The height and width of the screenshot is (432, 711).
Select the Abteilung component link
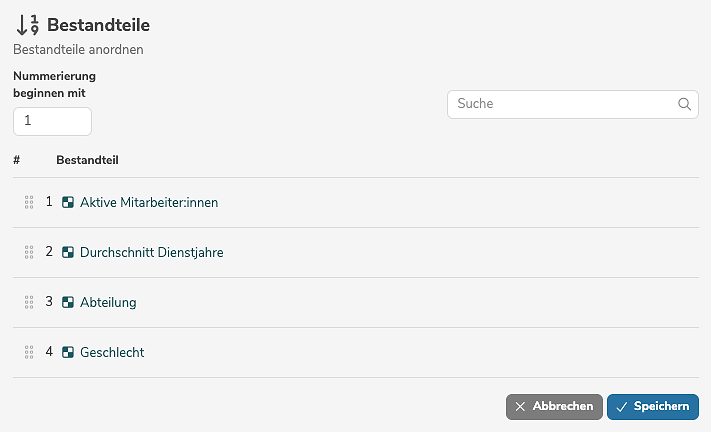(108, 302)
